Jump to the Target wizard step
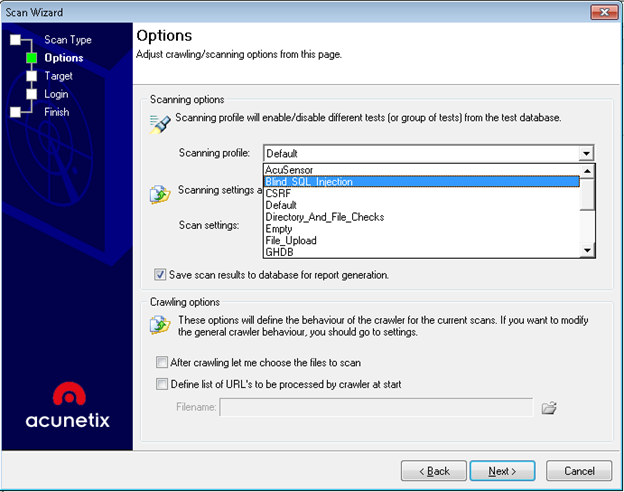 point(58,76)
